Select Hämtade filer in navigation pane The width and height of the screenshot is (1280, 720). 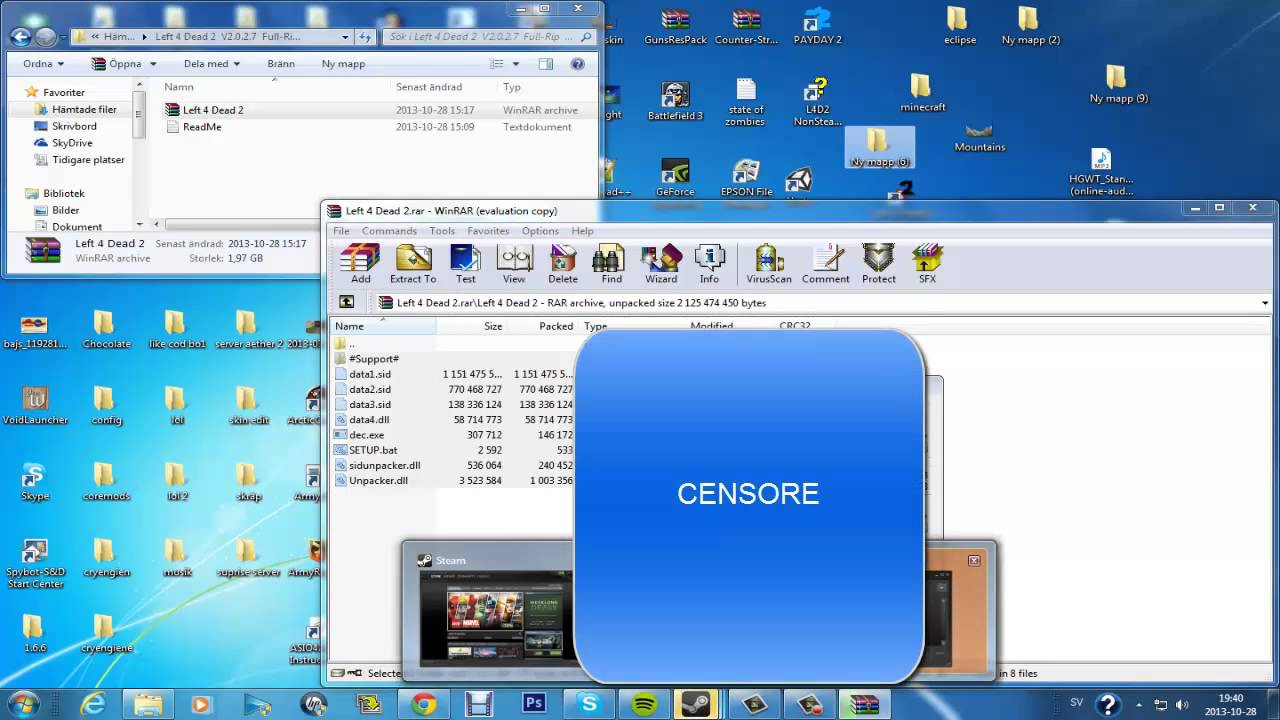[x=84, y=109]
